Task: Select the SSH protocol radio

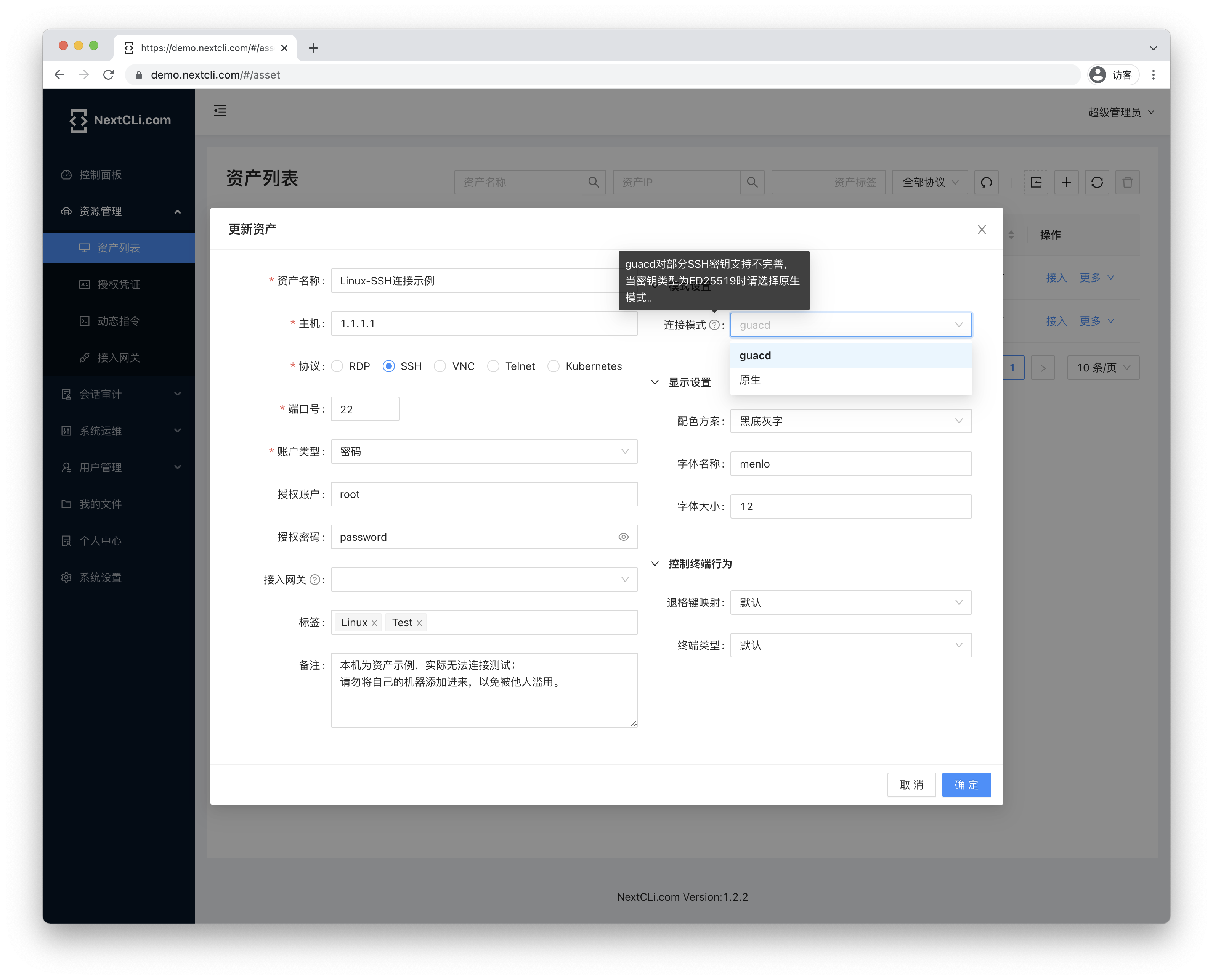Action: coord(389,366)
